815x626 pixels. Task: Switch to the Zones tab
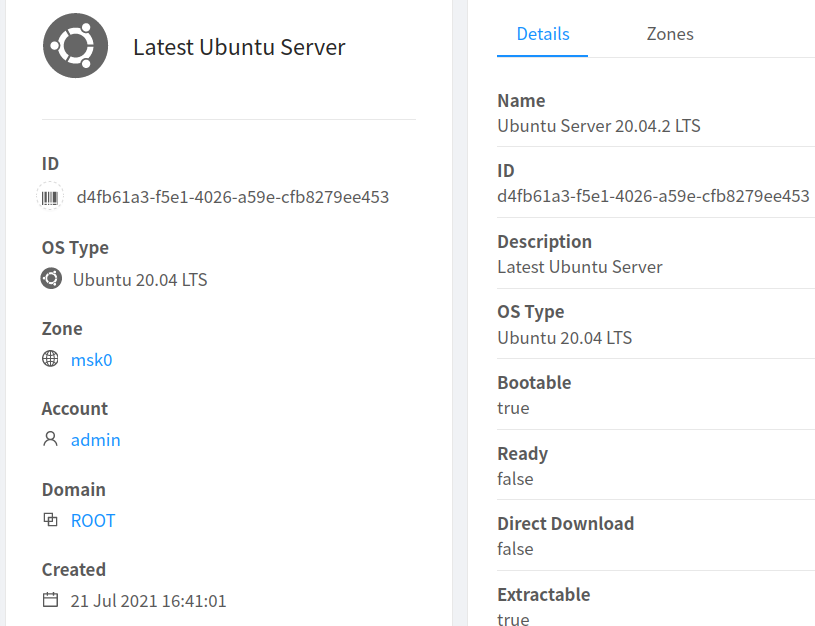(669, 33)
